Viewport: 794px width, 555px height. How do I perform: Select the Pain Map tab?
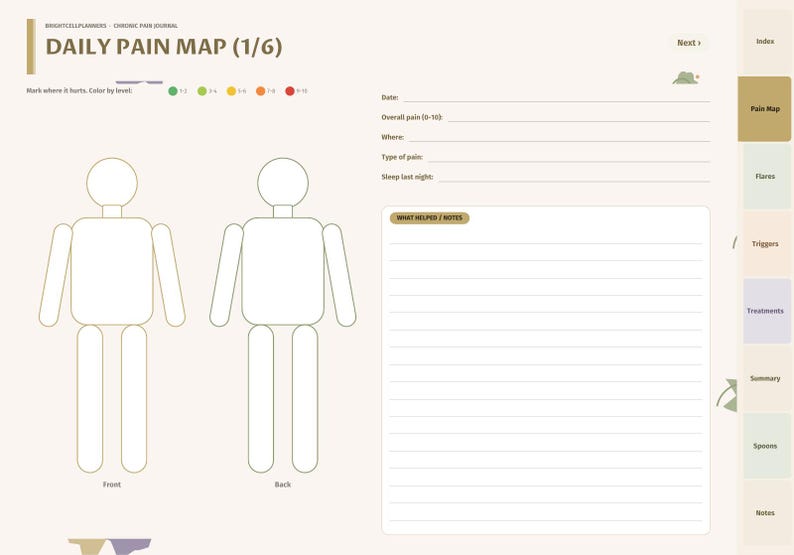click(765, 109)
